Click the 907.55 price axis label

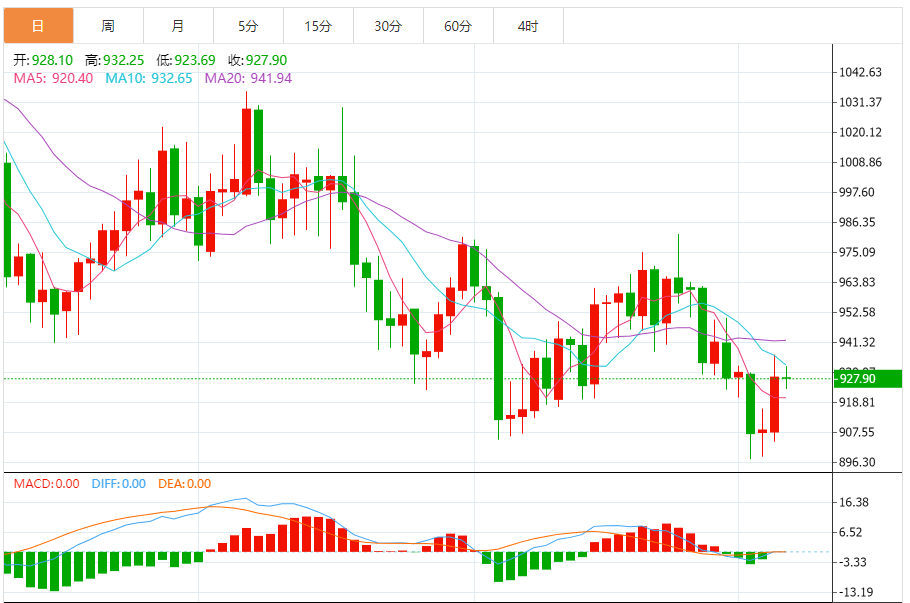point(857,432)
